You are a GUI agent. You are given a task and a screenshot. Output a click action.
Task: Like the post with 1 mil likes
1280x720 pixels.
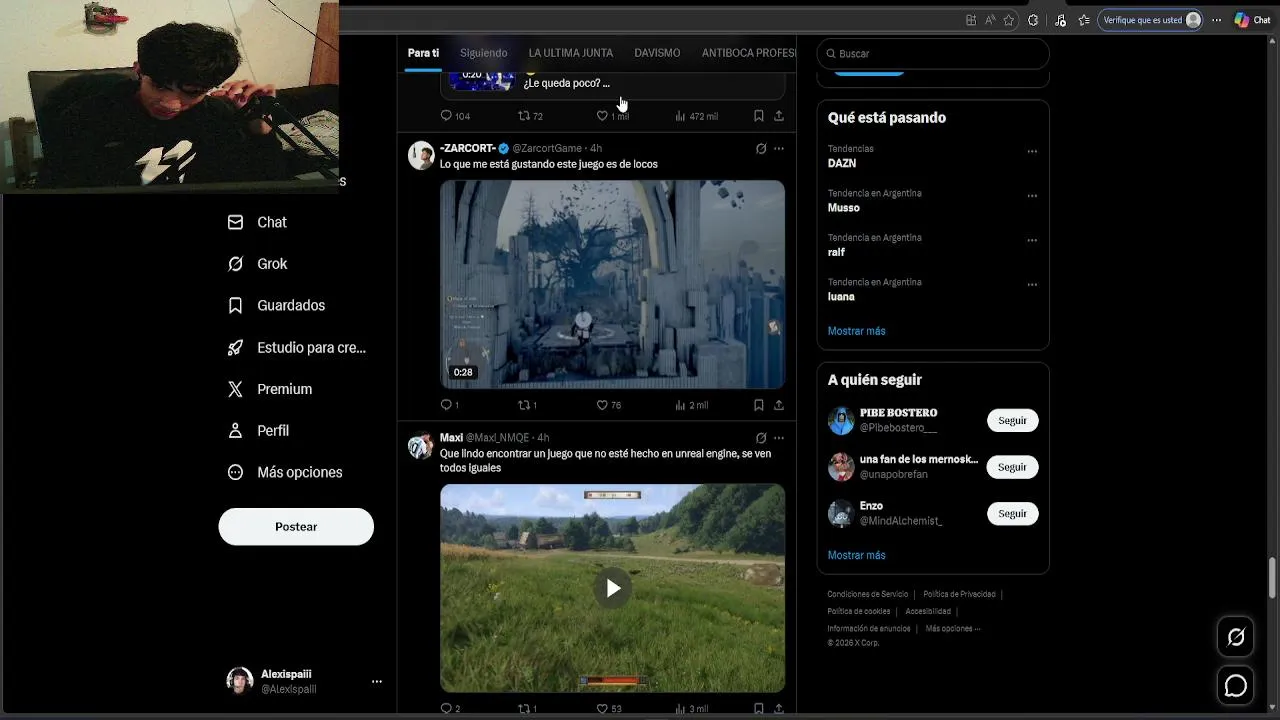coord(612,116)
